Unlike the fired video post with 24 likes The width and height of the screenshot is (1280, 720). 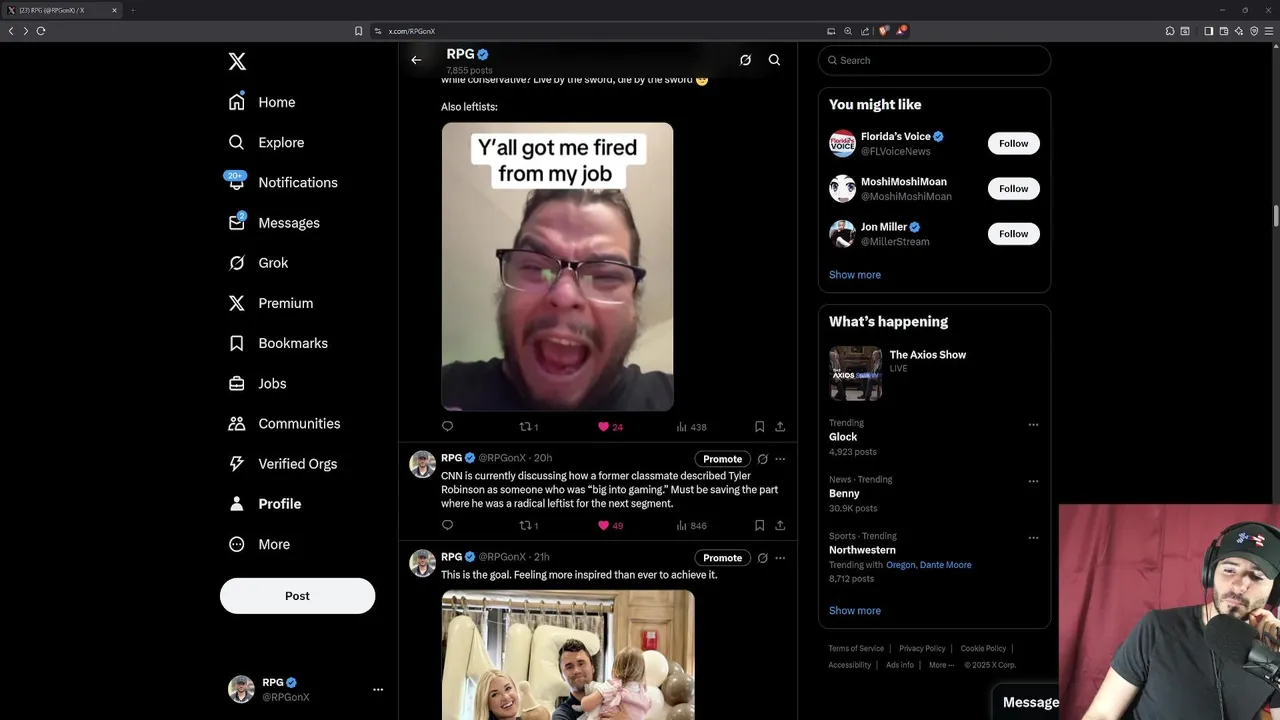click(610, 427)
